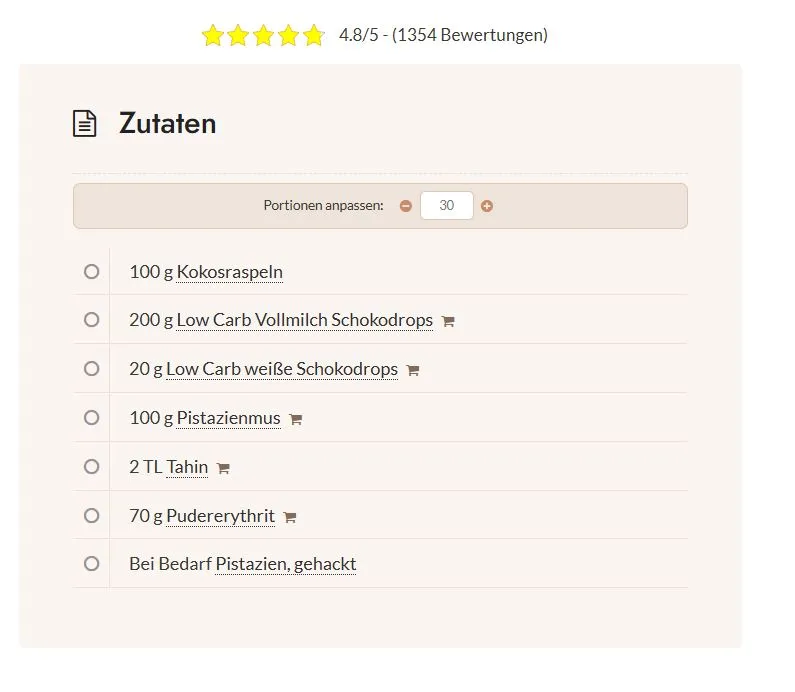The height and width of the screenshot is (692, 795).
Task: Check off the Kokosraspeln ingredient
Action: [92, 271]
